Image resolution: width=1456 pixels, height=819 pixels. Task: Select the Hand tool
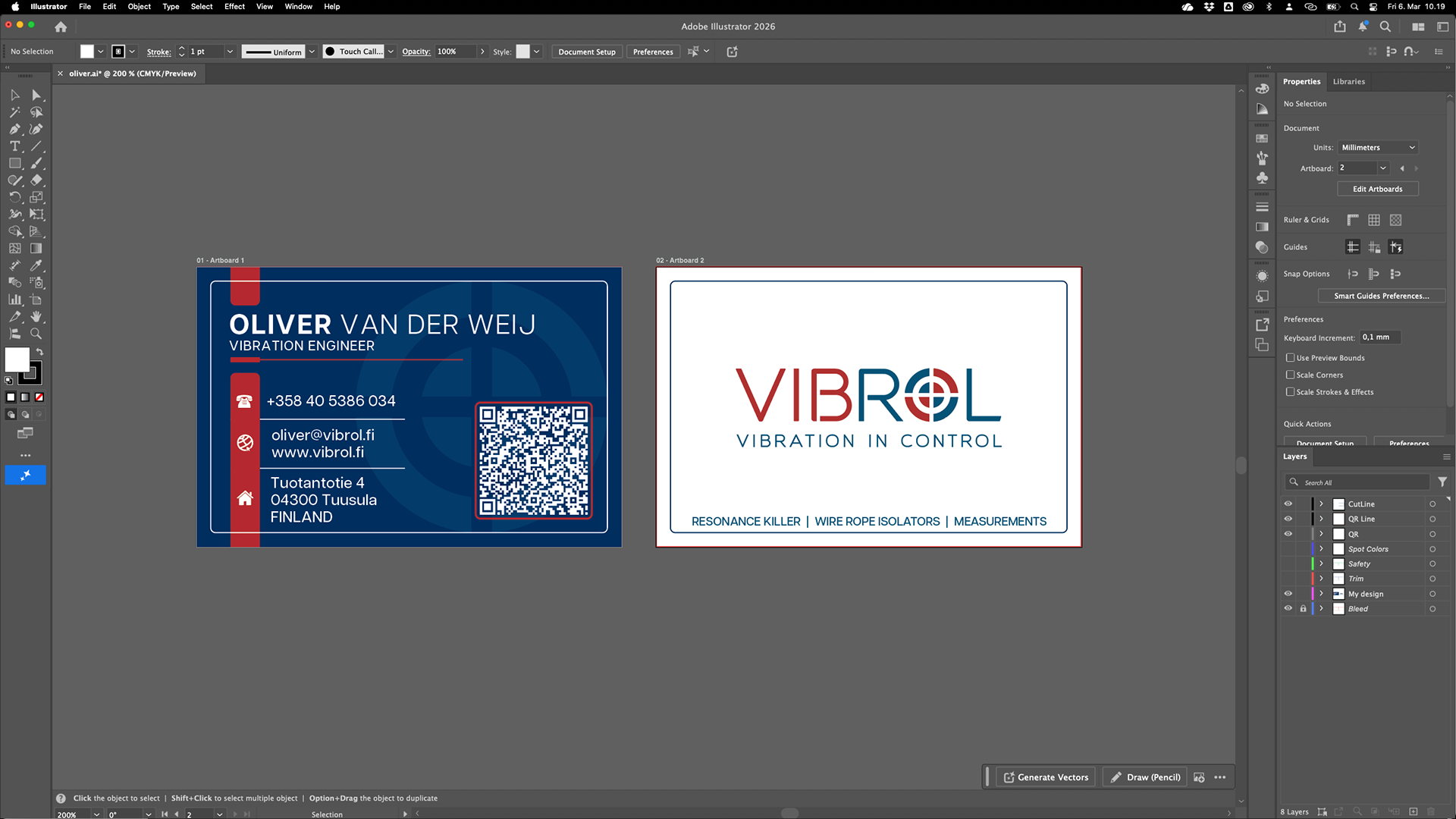(x=36, y=317)
